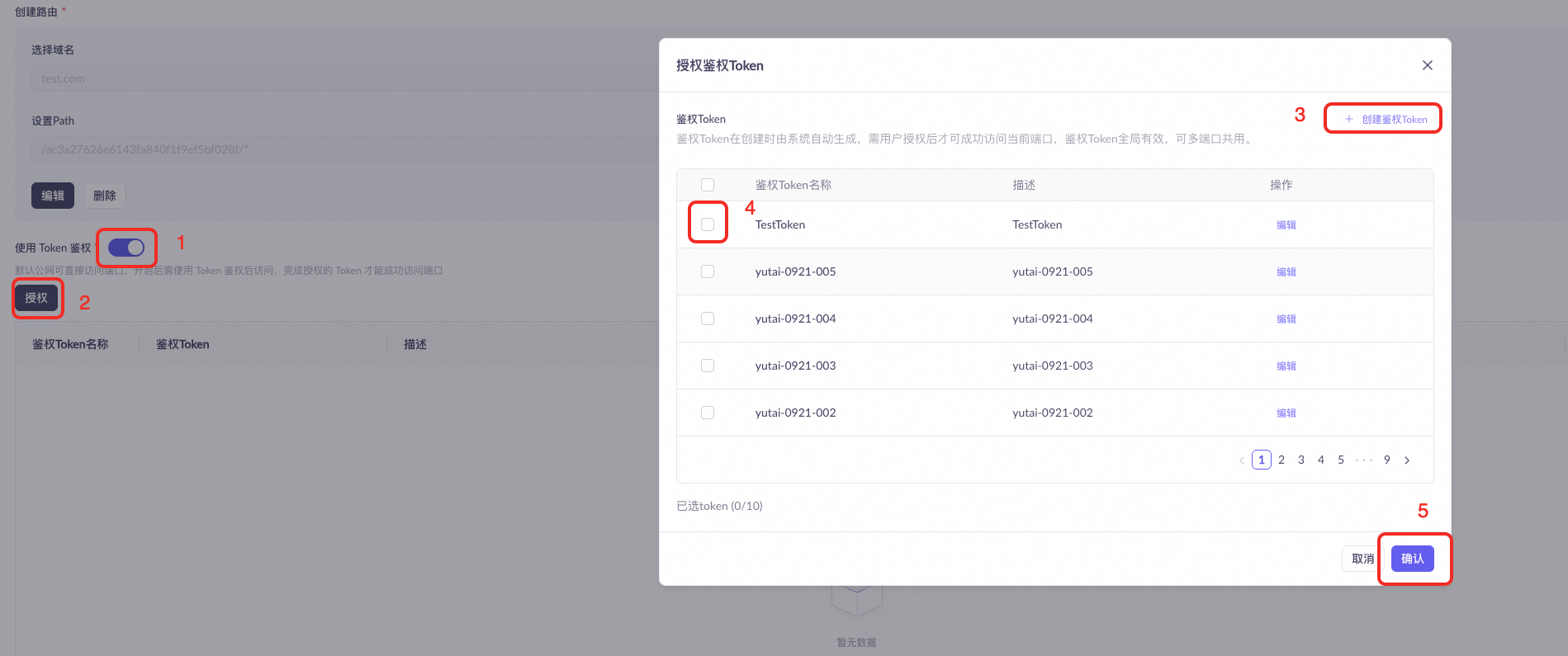Select the TestToken name cell
This screenshot has width=1568, height=656.
[780, 224]
